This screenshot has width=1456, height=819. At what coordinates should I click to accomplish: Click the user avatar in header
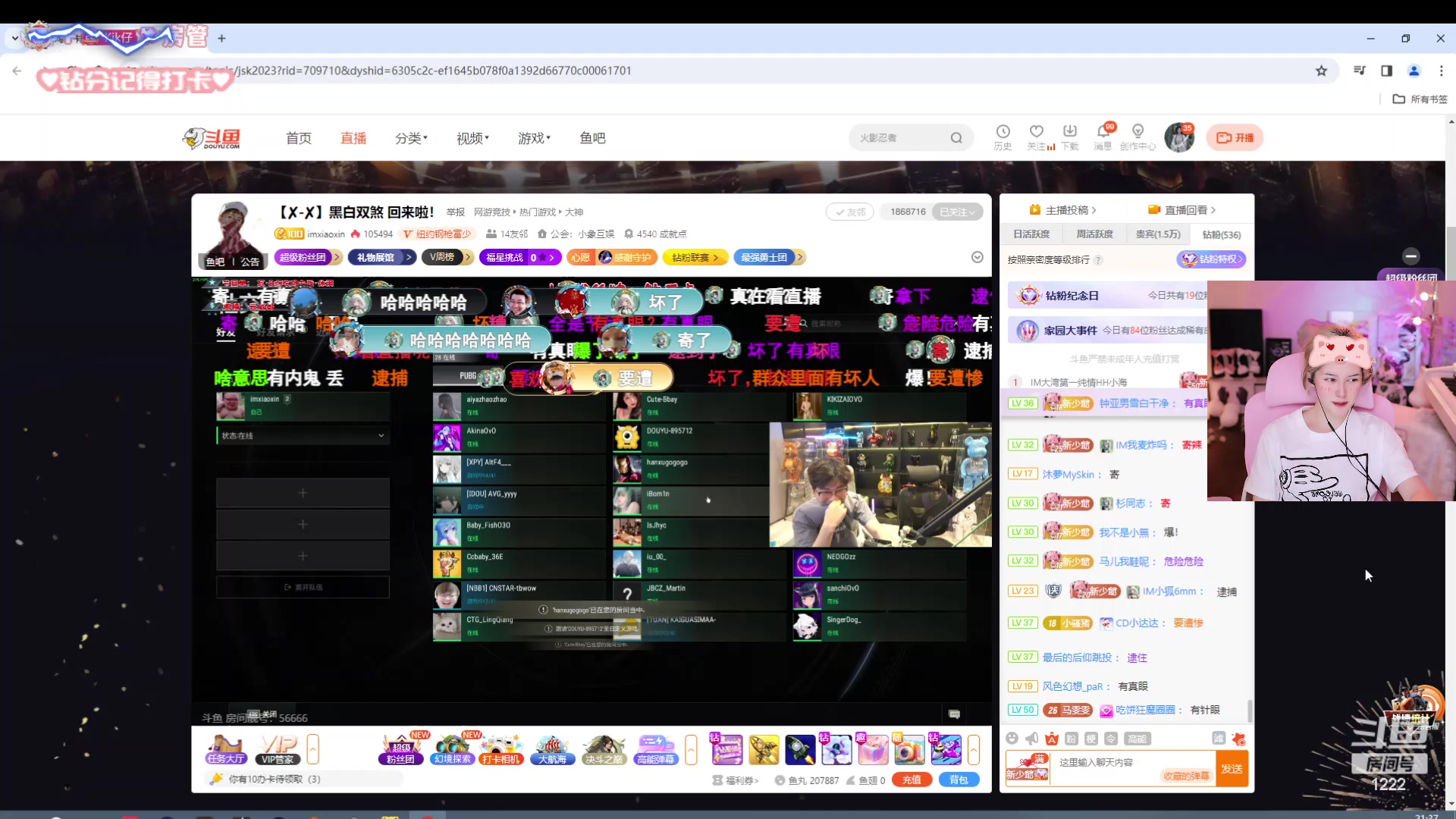[1179, 137]
